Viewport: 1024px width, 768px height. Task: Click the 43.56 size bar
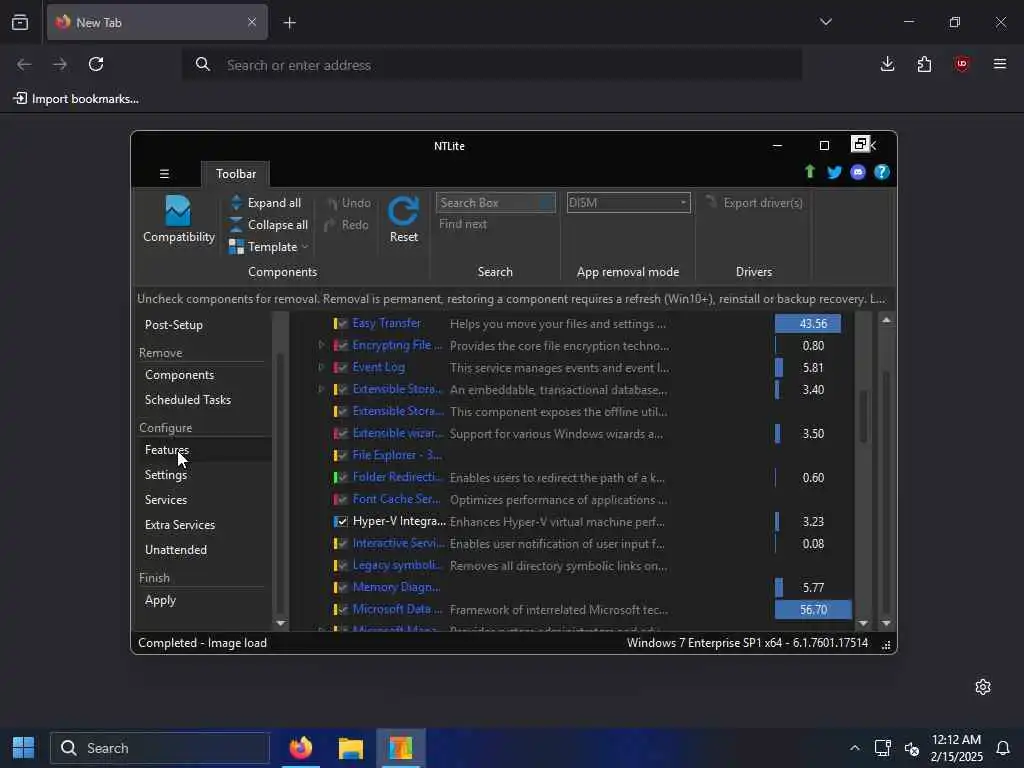(x=808, y=323)
